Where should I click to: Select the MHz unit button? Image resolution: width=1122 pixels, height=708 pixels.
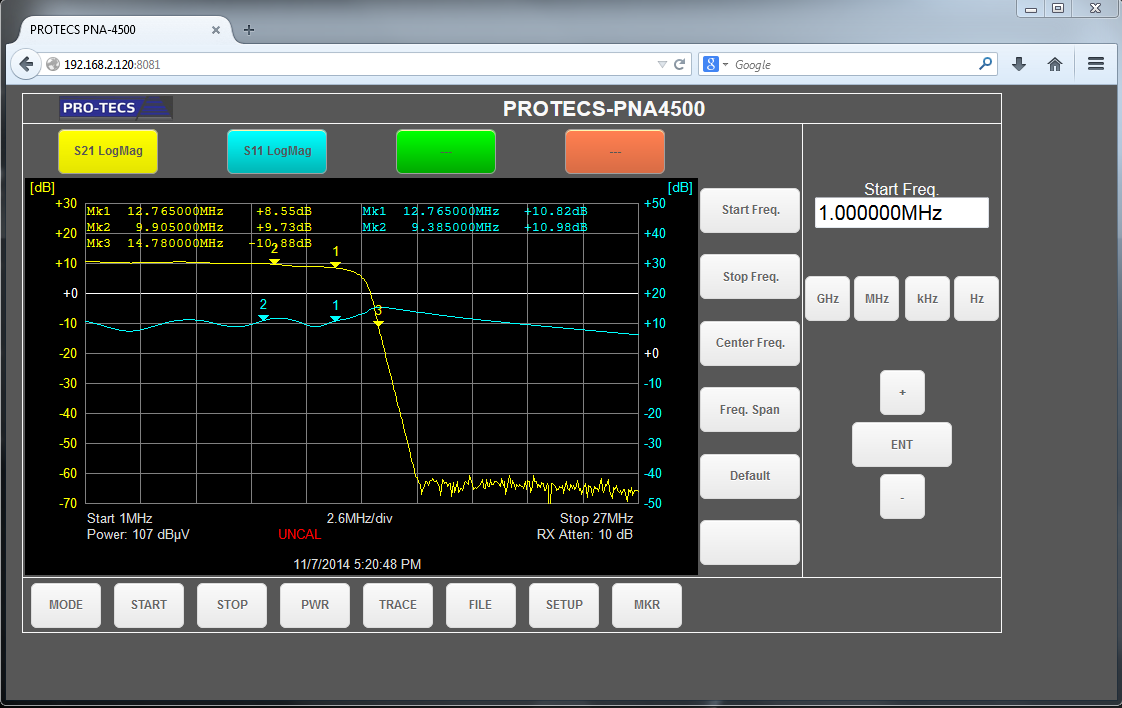[877, 299]
